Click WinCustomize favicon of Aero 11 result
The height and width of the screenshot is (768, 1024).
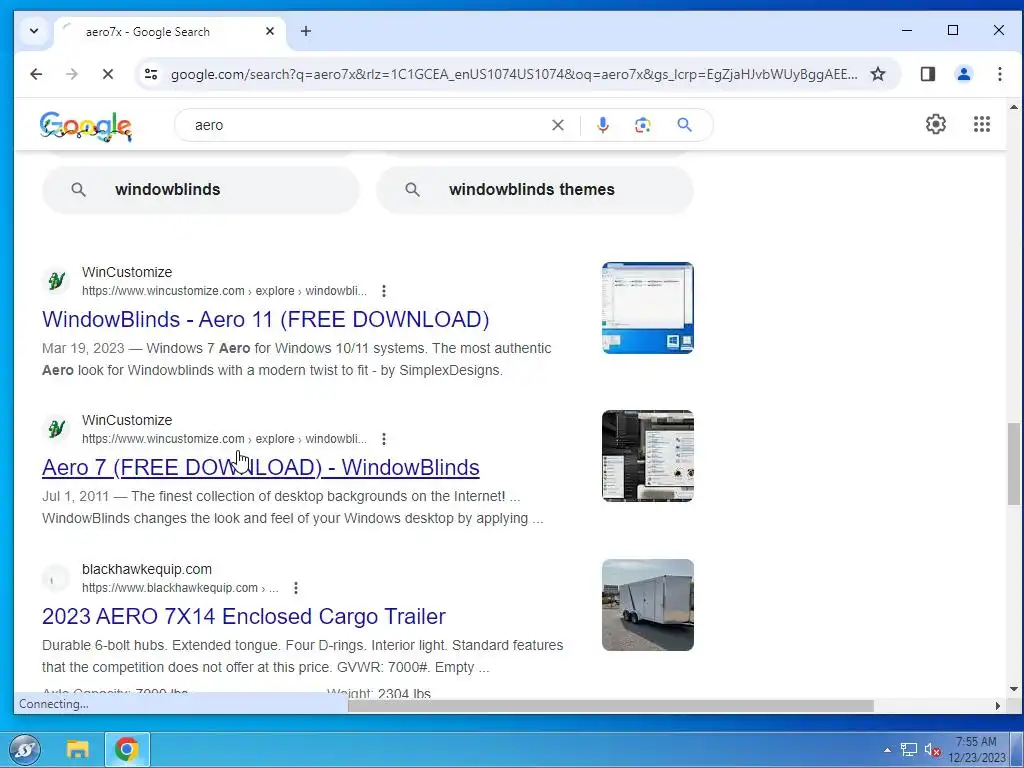click(56, 281)
